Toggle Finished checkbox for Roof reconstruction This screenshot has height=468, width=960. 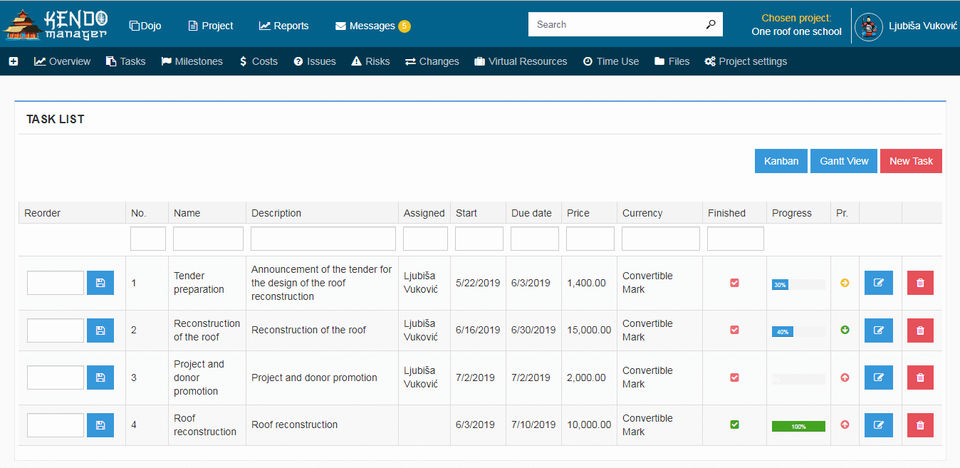click(735, 425)
